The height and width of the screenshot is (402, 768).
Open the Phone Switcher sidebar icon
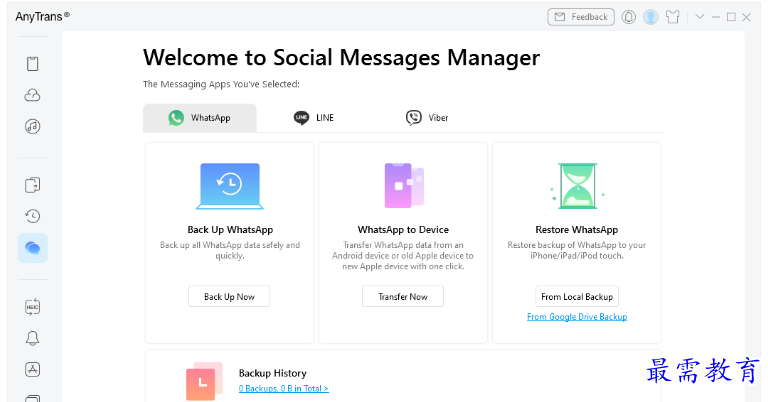point(32,185)
